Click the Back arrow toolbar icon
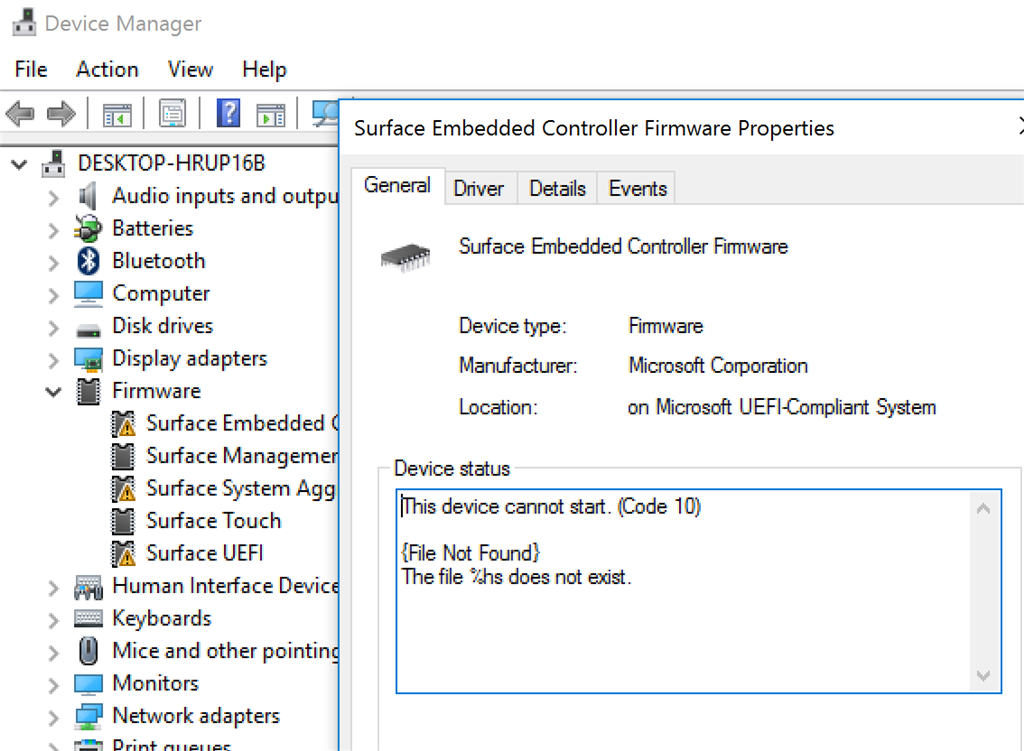The width and height of the screenshot is (1024, 751). pos(20,114)
